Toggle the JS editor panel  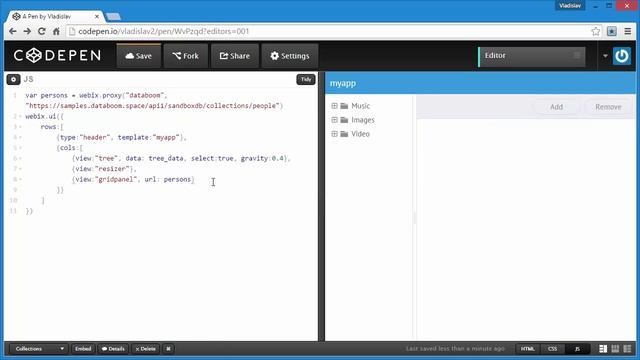coord(577,349)
